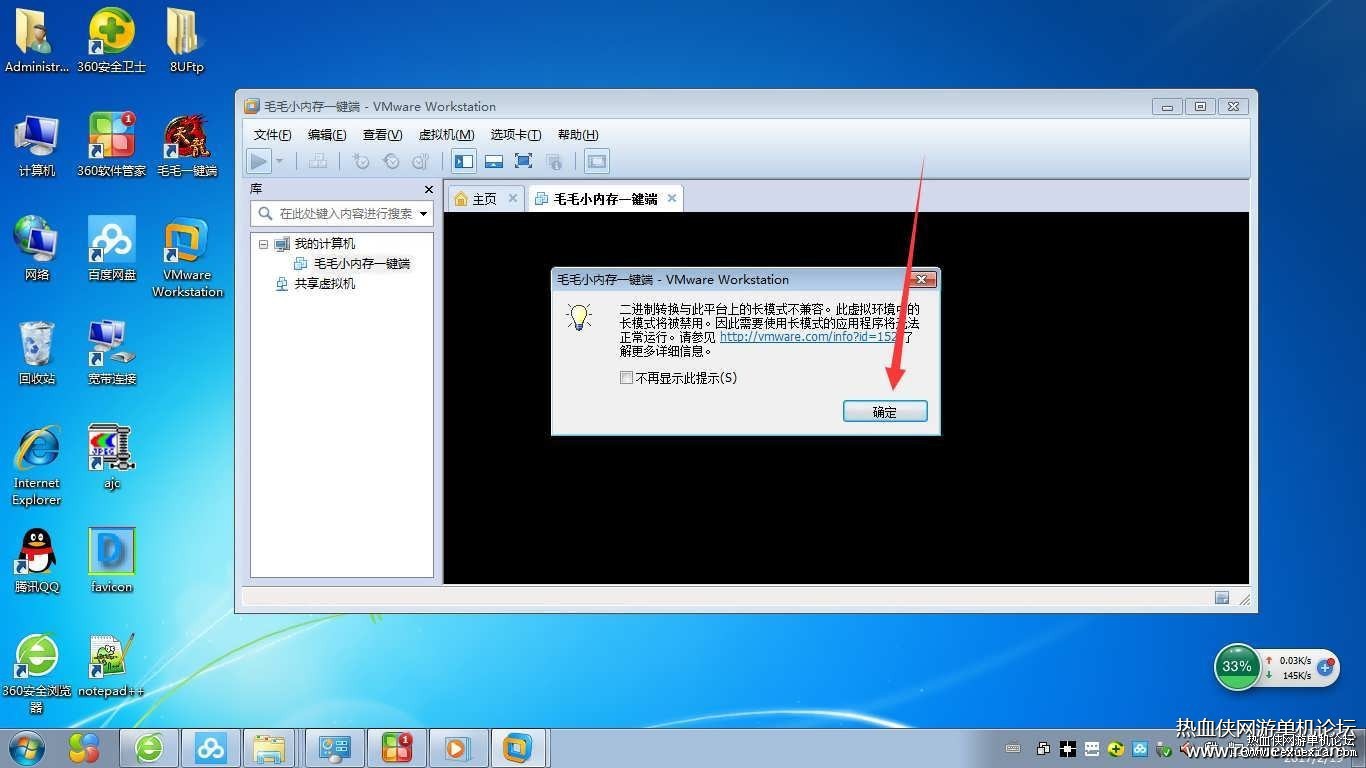
Task: Click the console view icon in toolbar
Action: pos(597,161)
